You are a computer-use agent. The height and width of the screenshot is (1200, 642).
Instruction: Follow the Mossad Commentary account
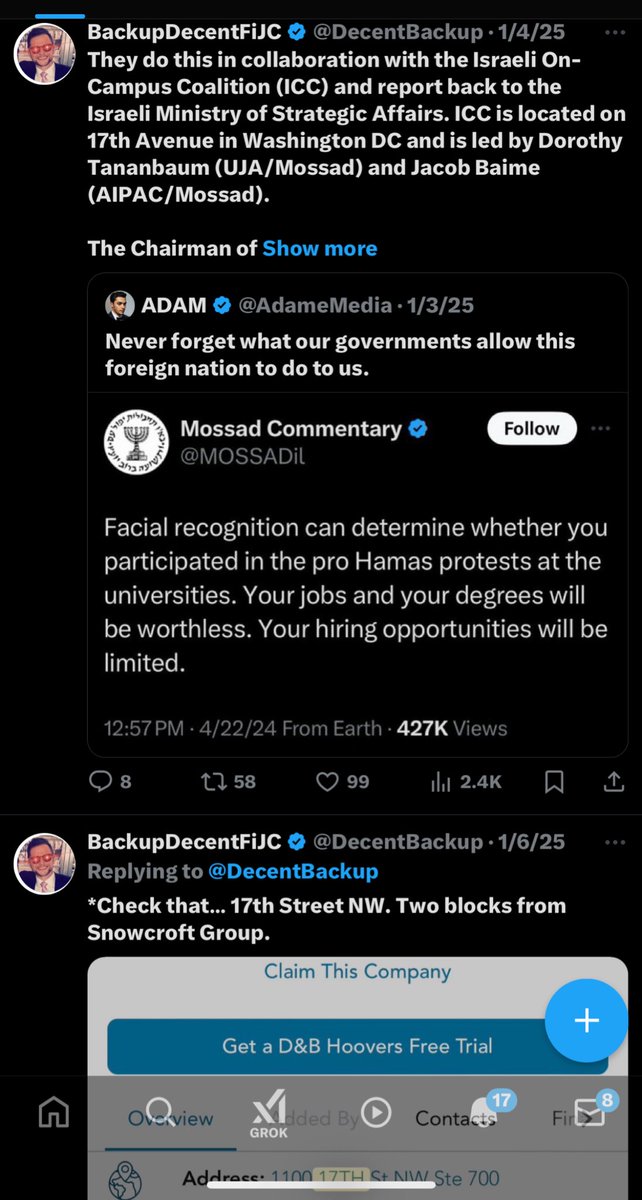click(531, 428)
